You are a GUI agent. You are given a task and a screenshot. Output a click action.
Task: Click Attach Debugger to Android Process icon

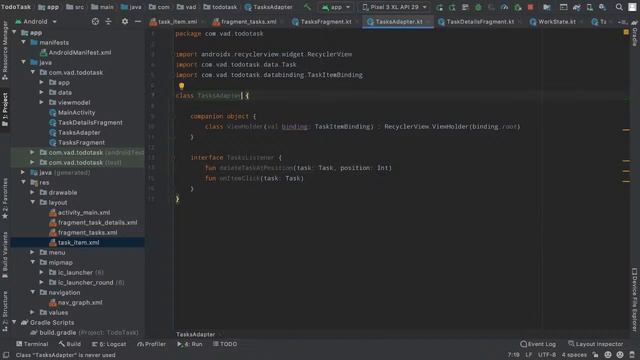[x=518, y=7]
